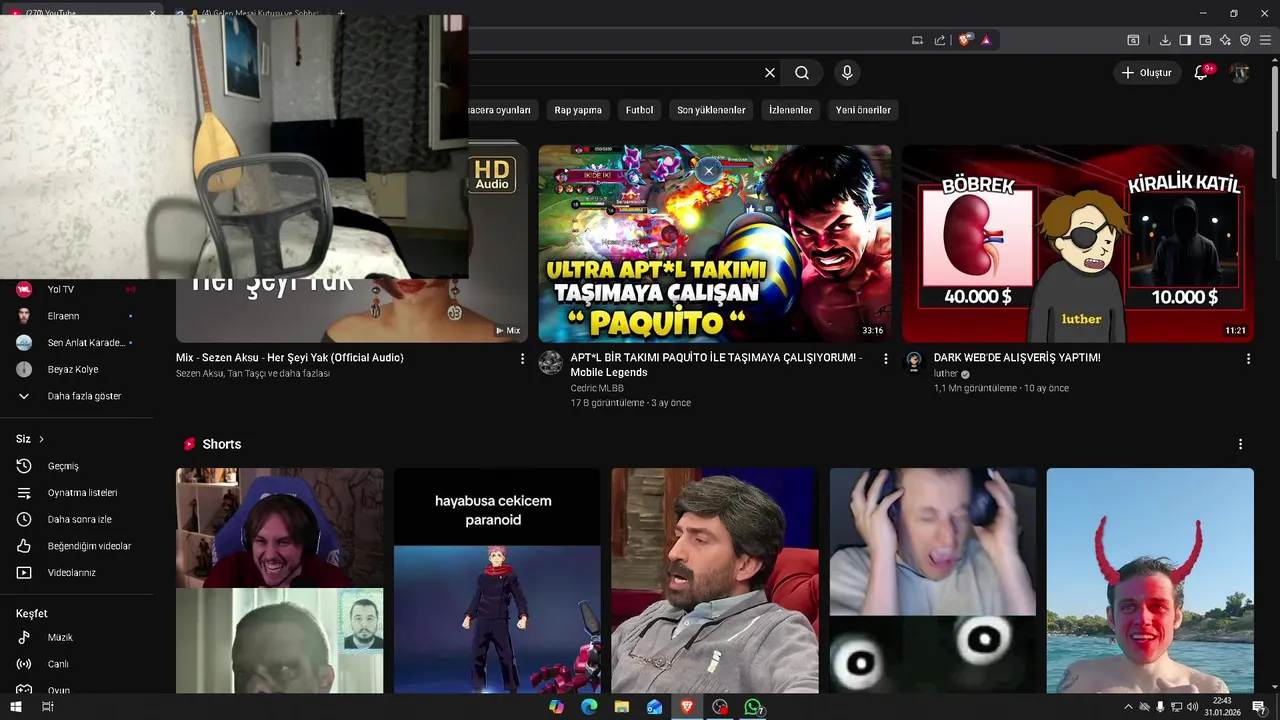Viewport: 1280px width, 720px height.
Task: Open more options for Dark Web video
Action: click(1248, 358)
